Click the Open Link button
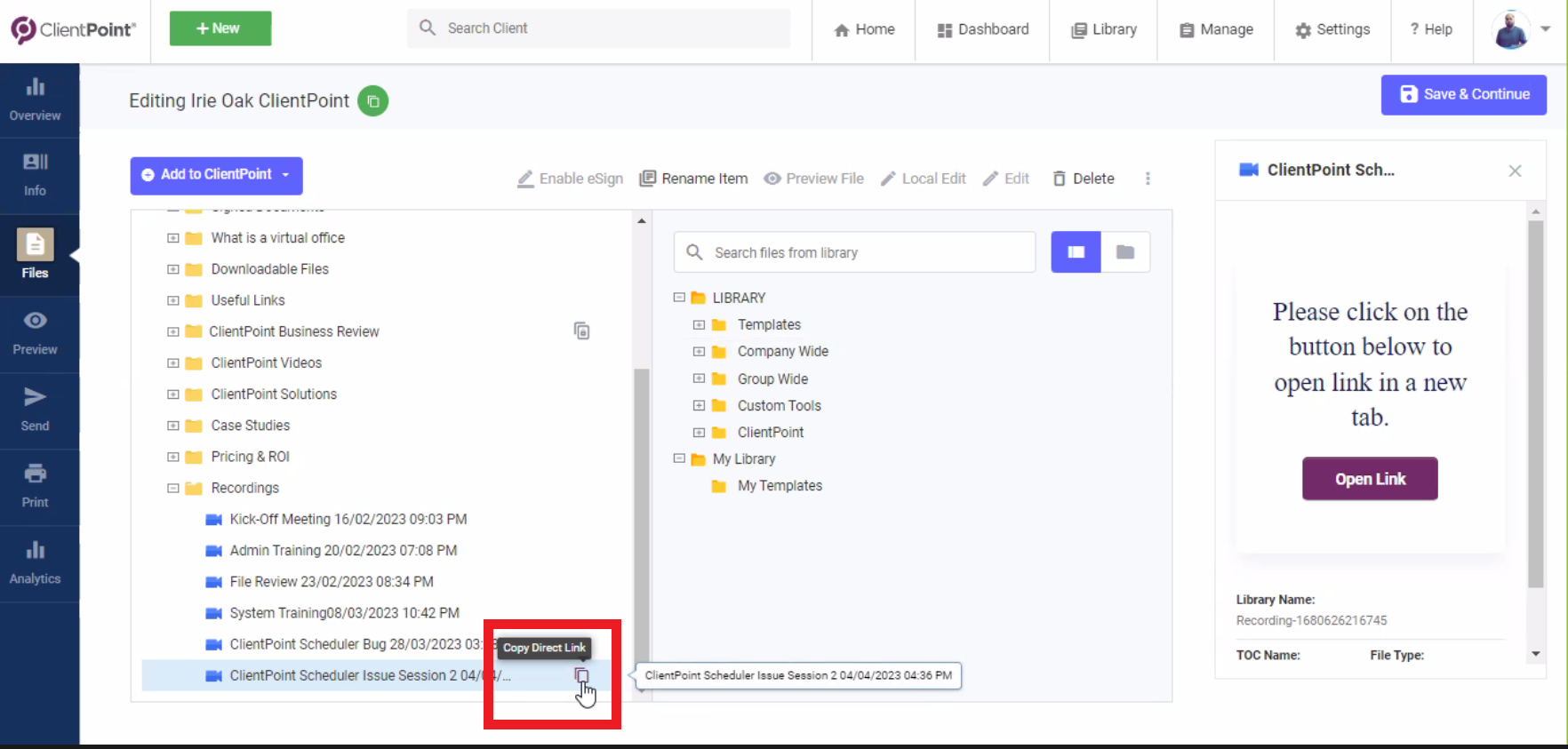This screenshot has width=1568, height=749. coord(1370,479)
